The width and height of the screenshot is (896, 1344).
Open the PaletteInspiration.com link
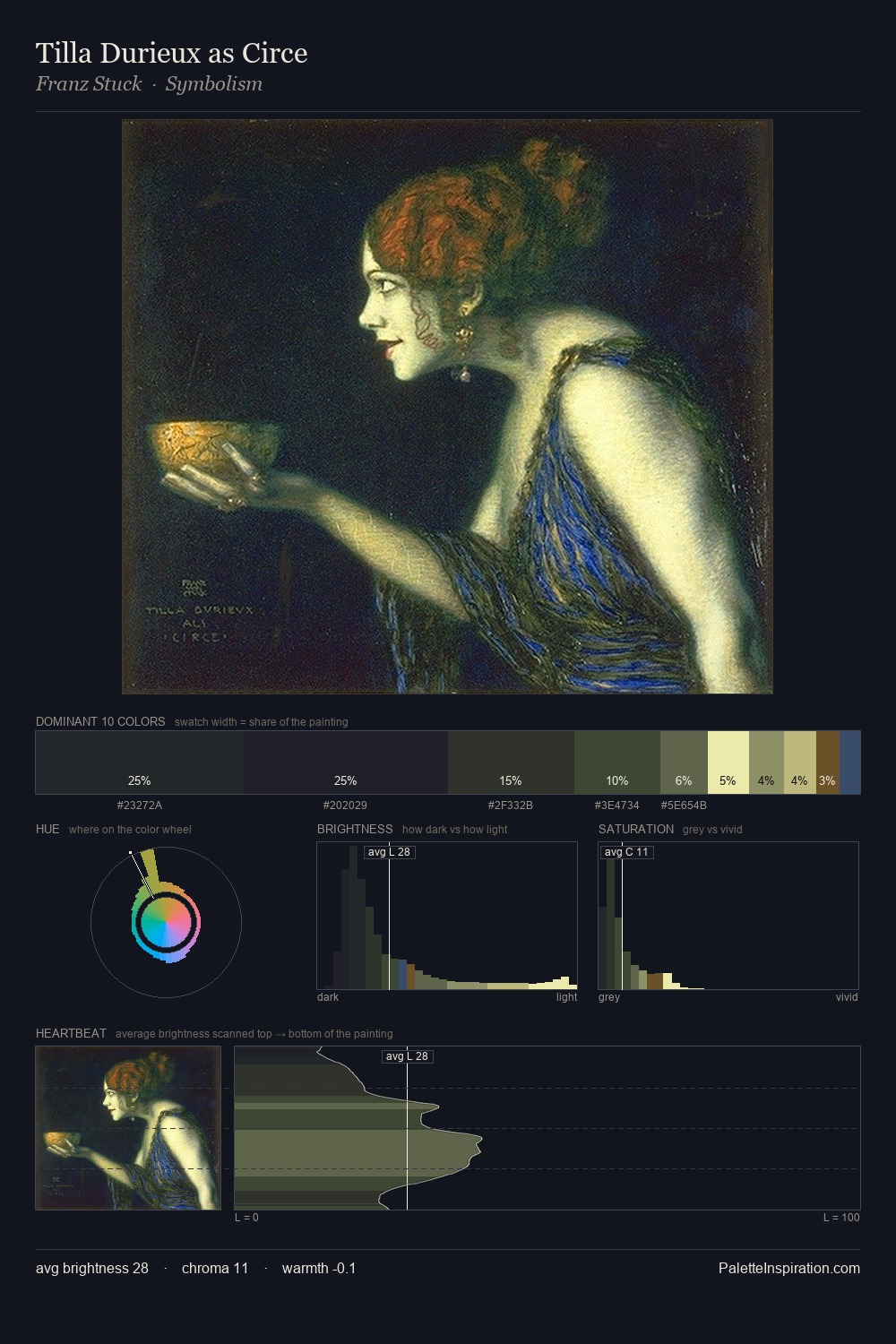(x=789, y=1268)
